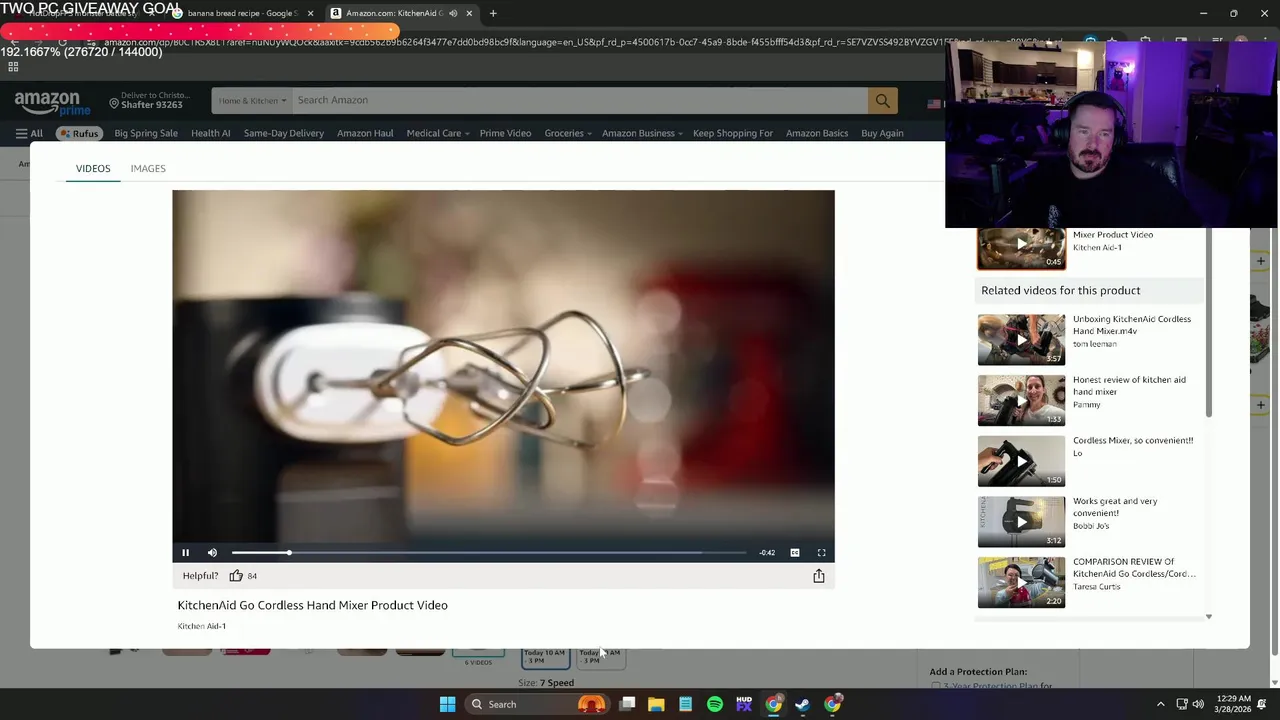Open Amazon Basics in nav bar
1280x720 pixels.
817,133
